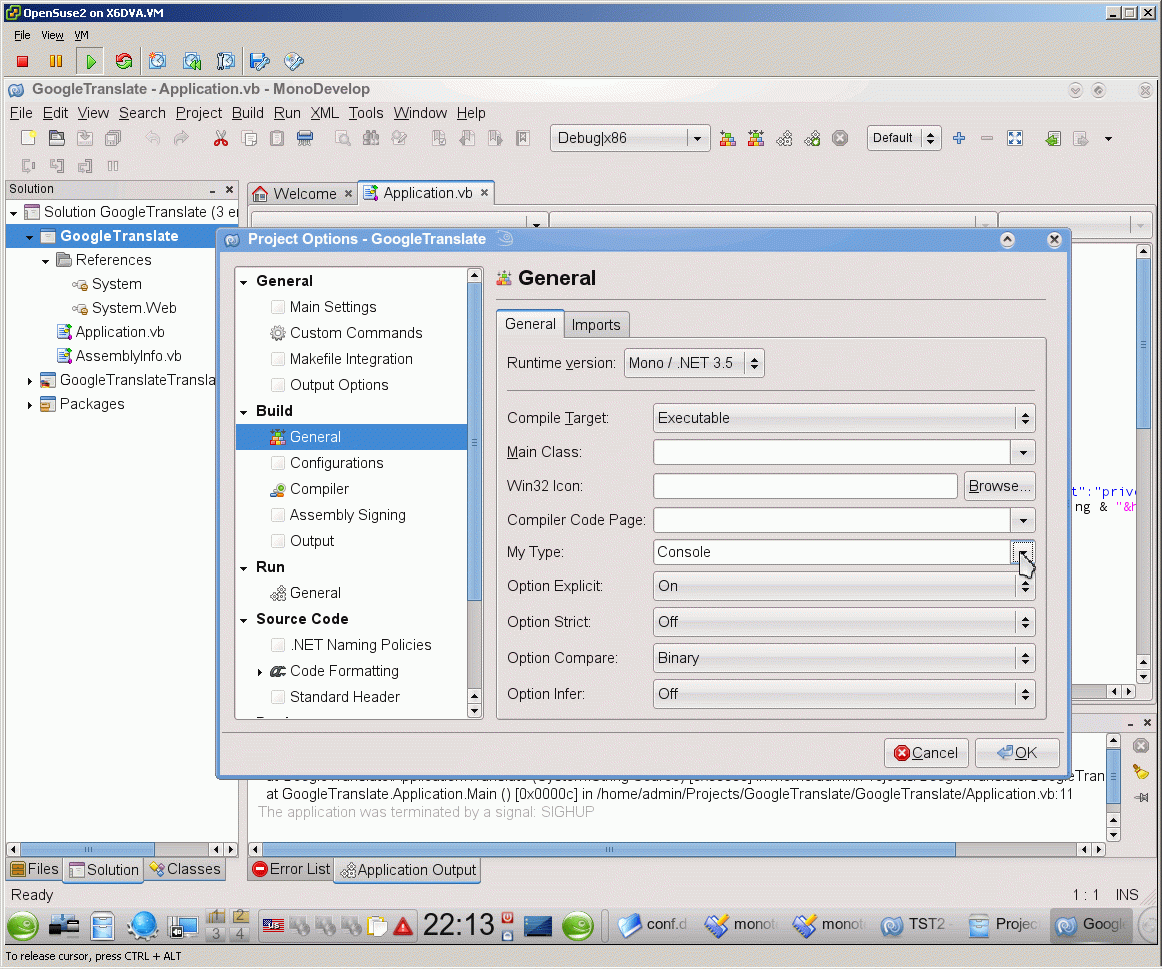Screen dimensions: 1162x969
Task: Select Assembly Signing page
Action: (347, 515)
